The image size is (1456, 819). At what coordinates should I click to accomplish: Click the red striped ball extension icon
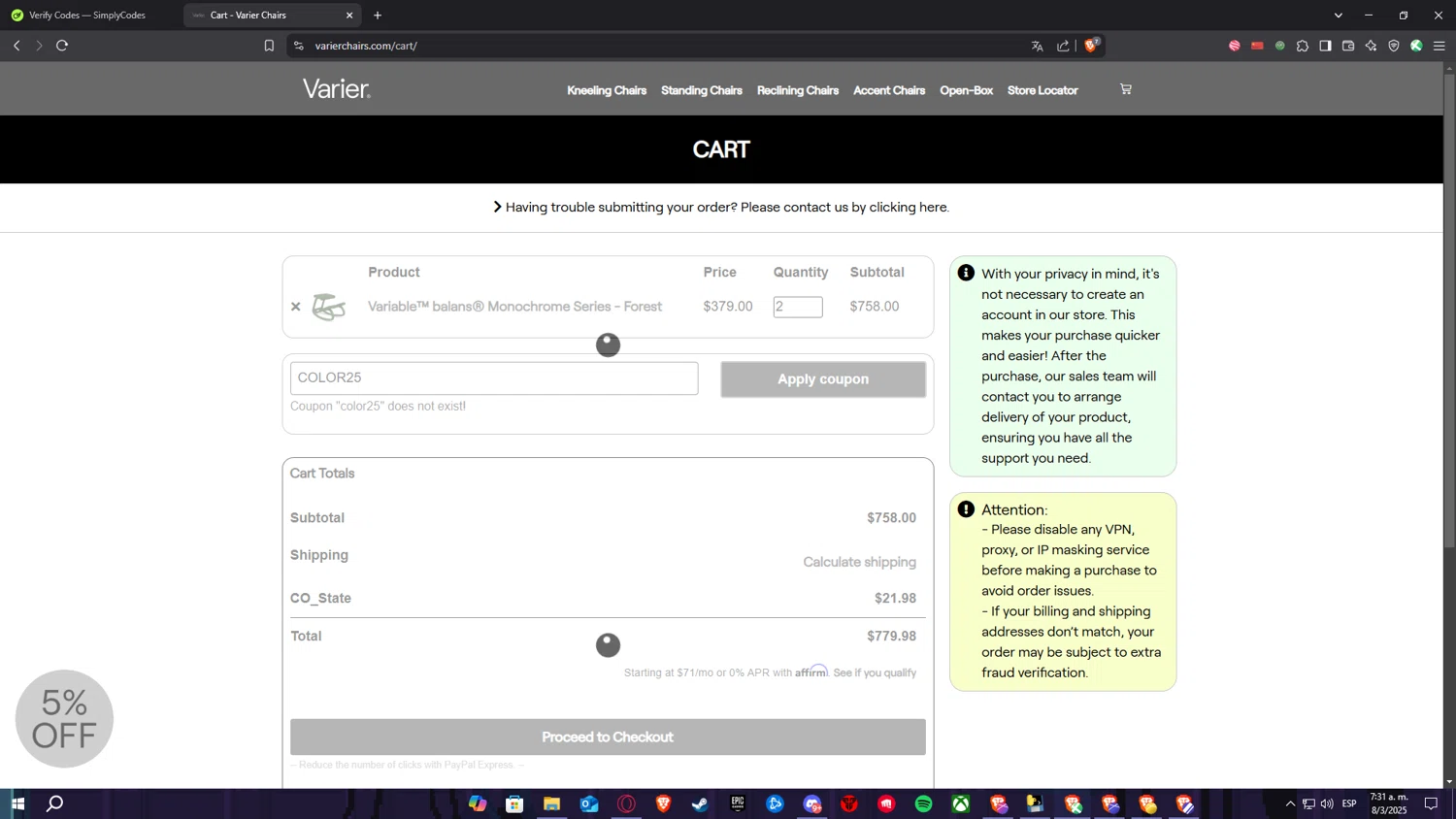(x=1235, y=46)
